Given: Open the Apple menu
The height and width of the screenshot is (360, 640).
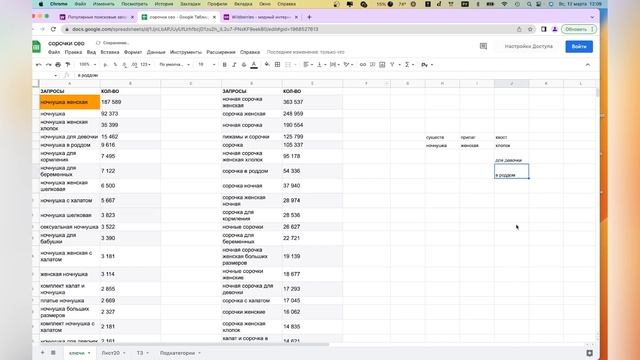Looking at the screenshot, I should 41,4.
